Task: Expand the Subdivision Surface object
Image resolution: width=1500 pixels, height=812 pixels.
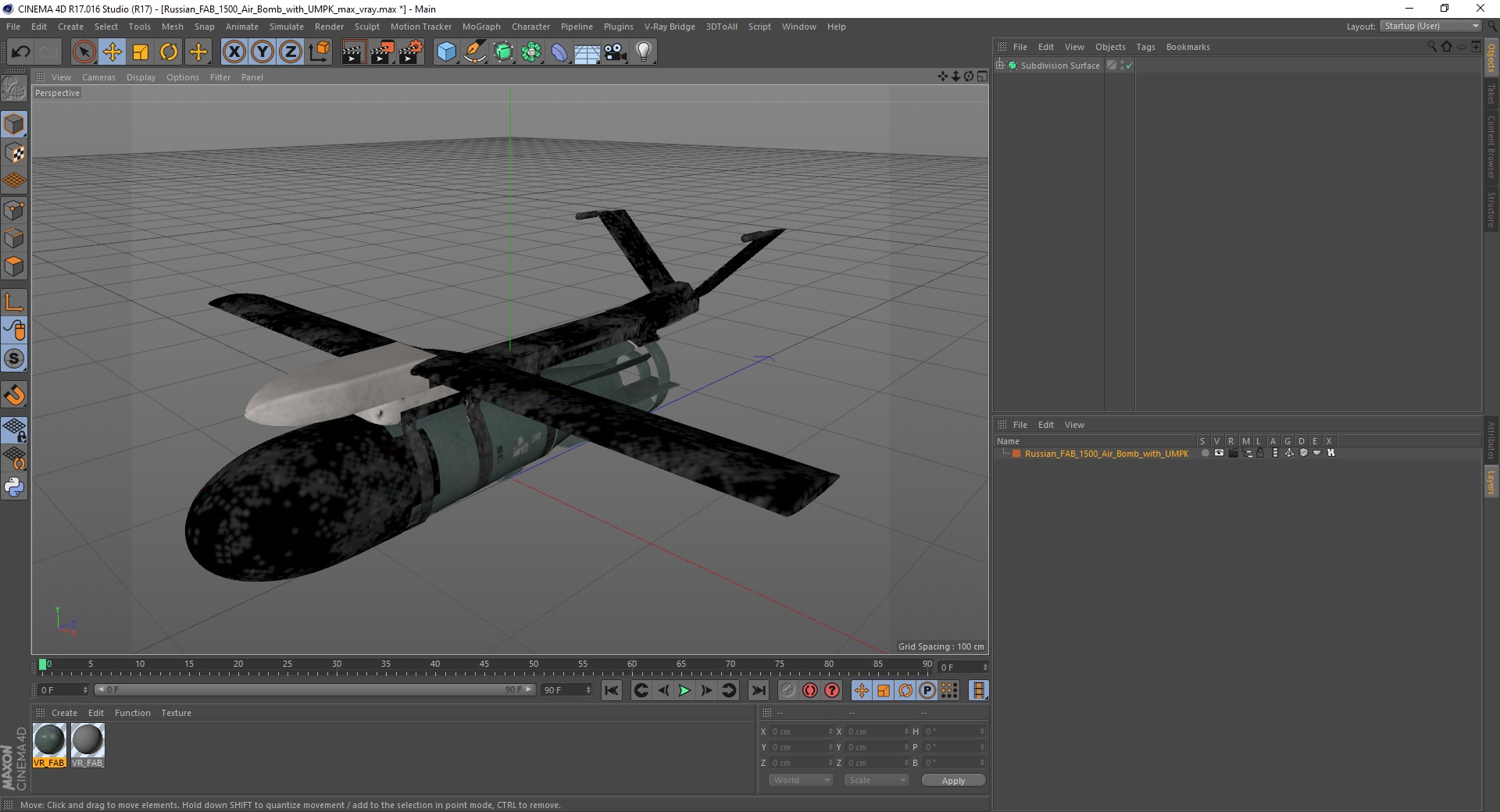Action: (x=1000, y=66)
